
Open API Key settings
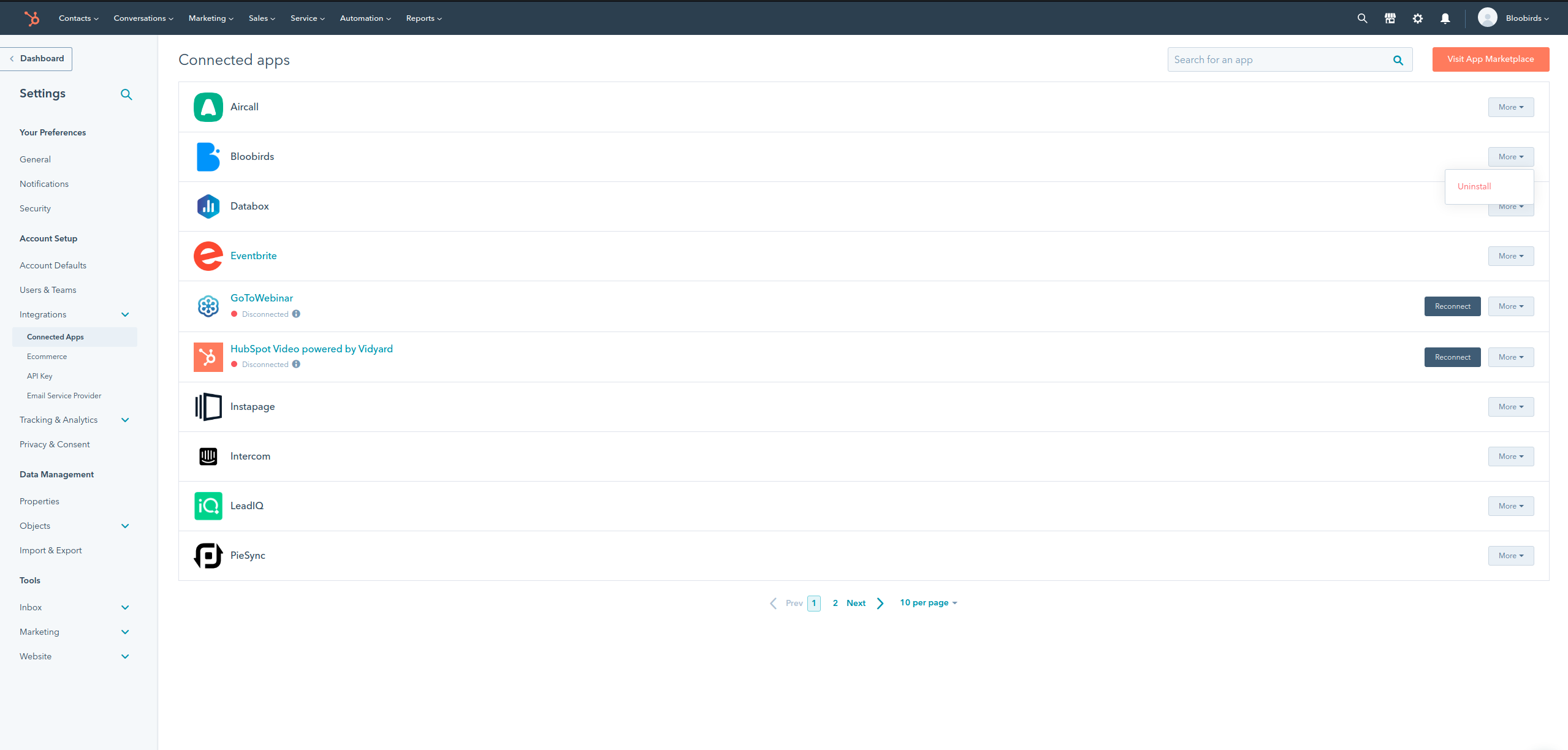[39, 376]
